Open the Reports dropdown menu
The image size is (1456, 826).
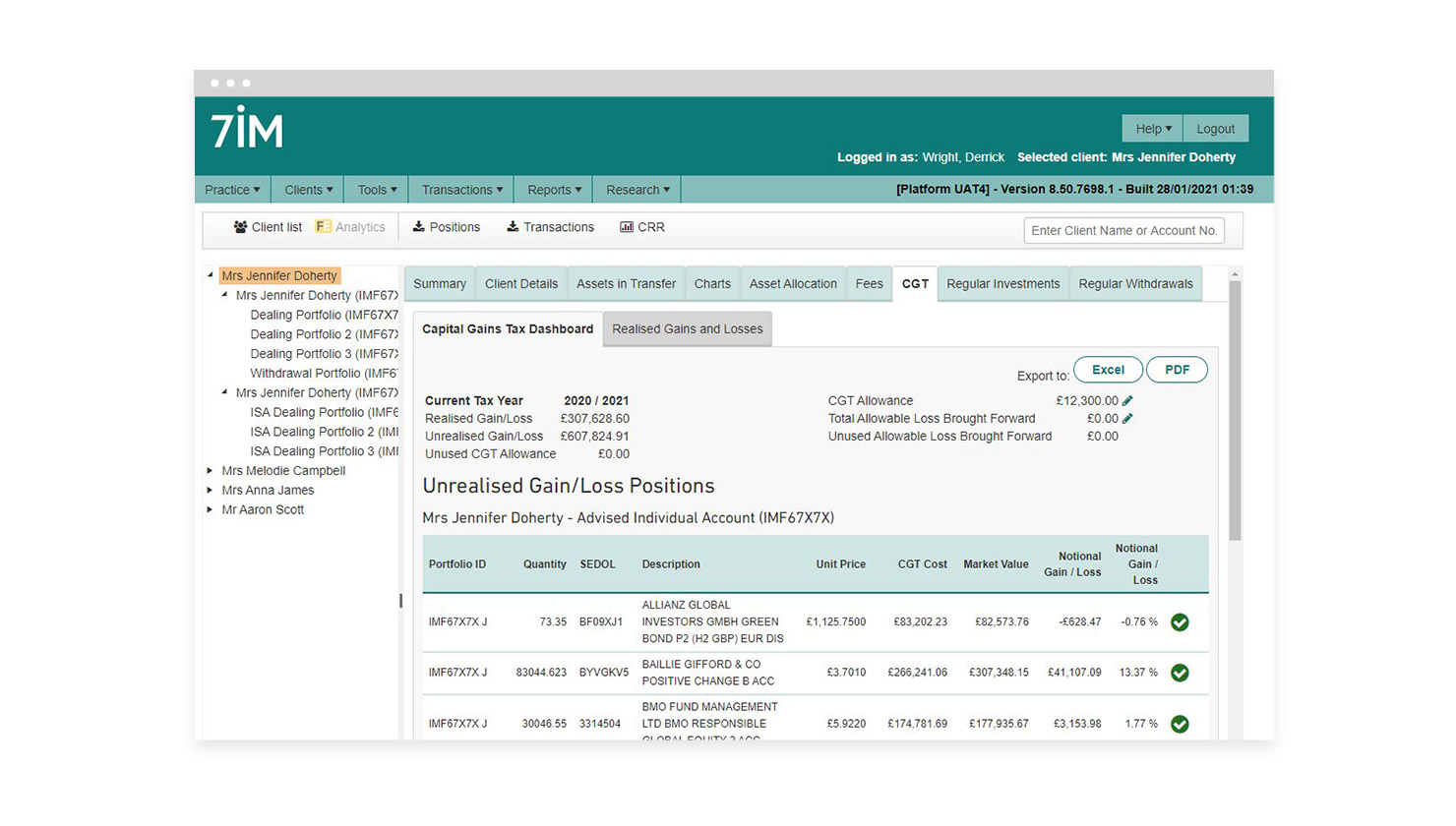click(554, 190)
